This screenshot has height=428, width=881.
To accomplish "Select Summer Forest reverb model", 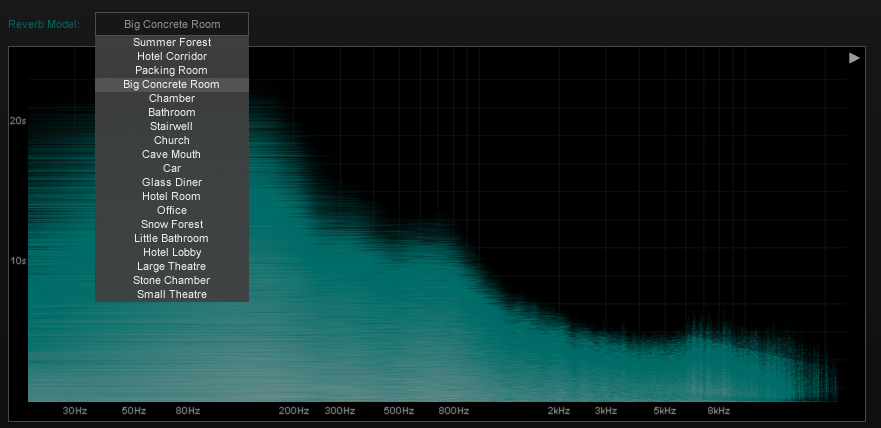I will 171,43.
